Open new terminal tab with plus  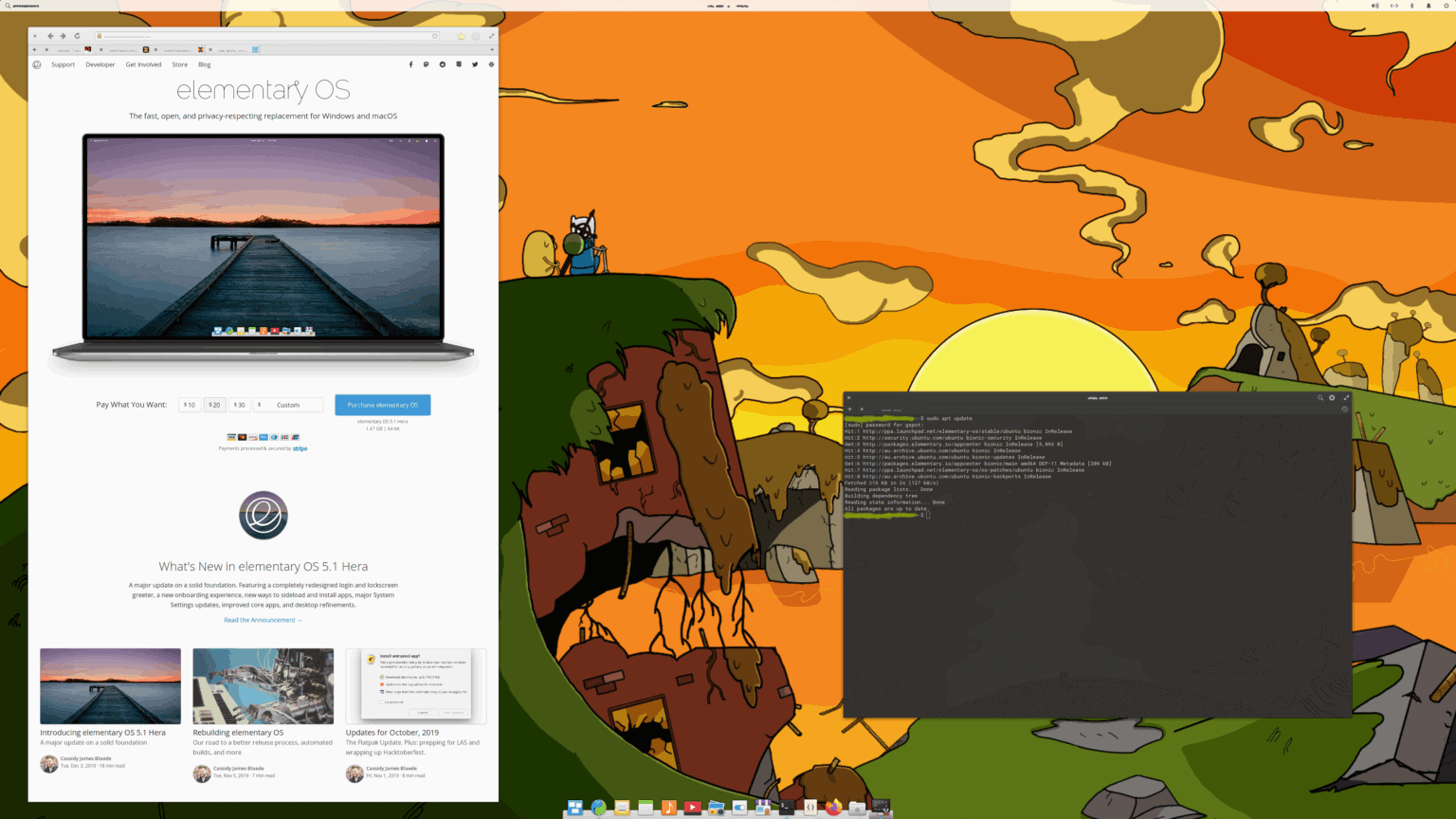[849, 409]
